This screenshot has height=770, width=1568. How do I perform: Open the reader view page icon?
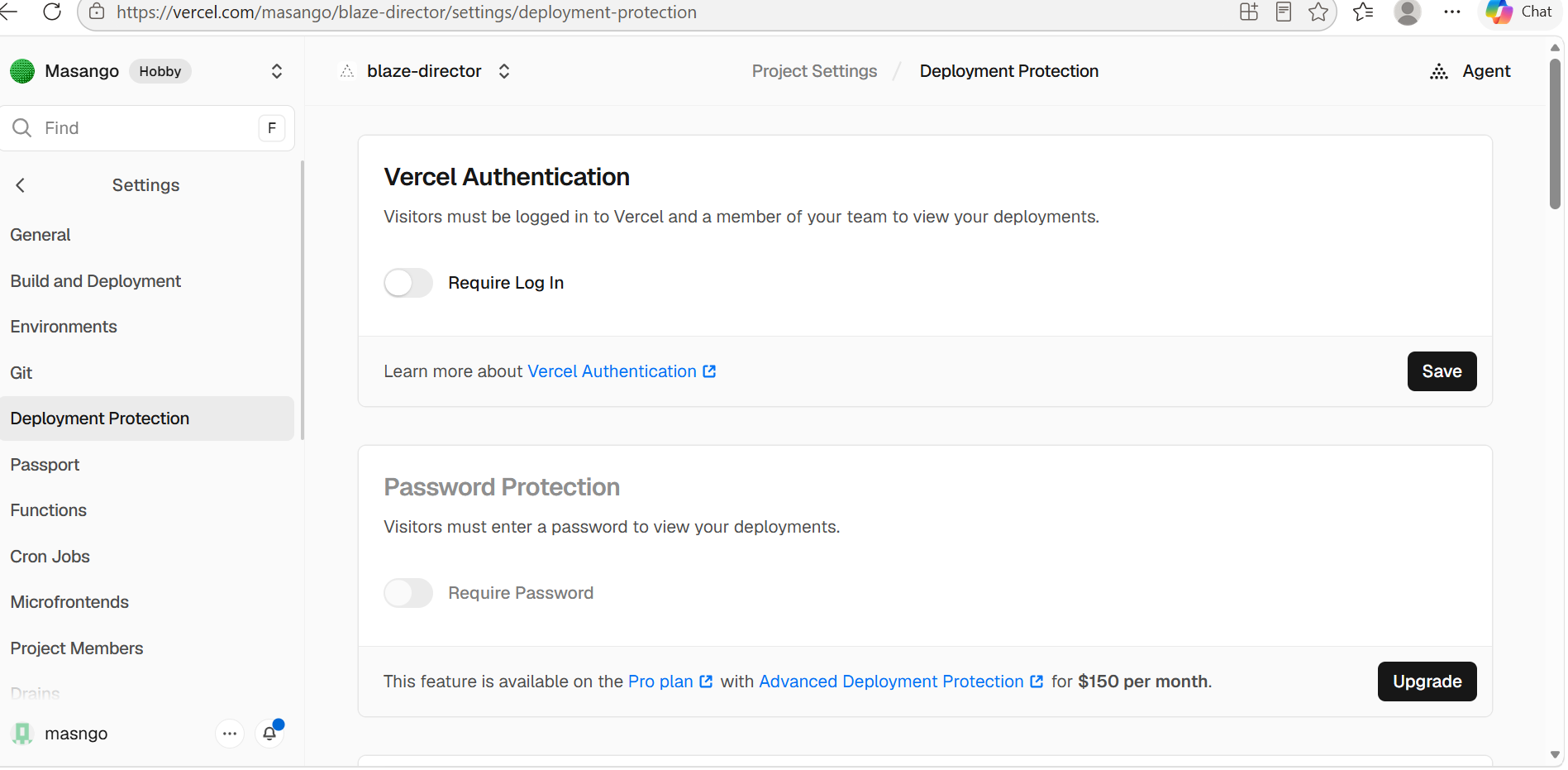point(1284,12)
